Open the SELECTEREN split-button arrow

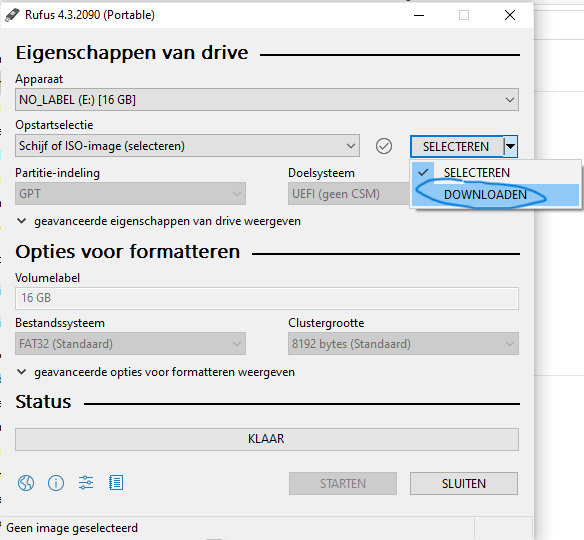511,146
